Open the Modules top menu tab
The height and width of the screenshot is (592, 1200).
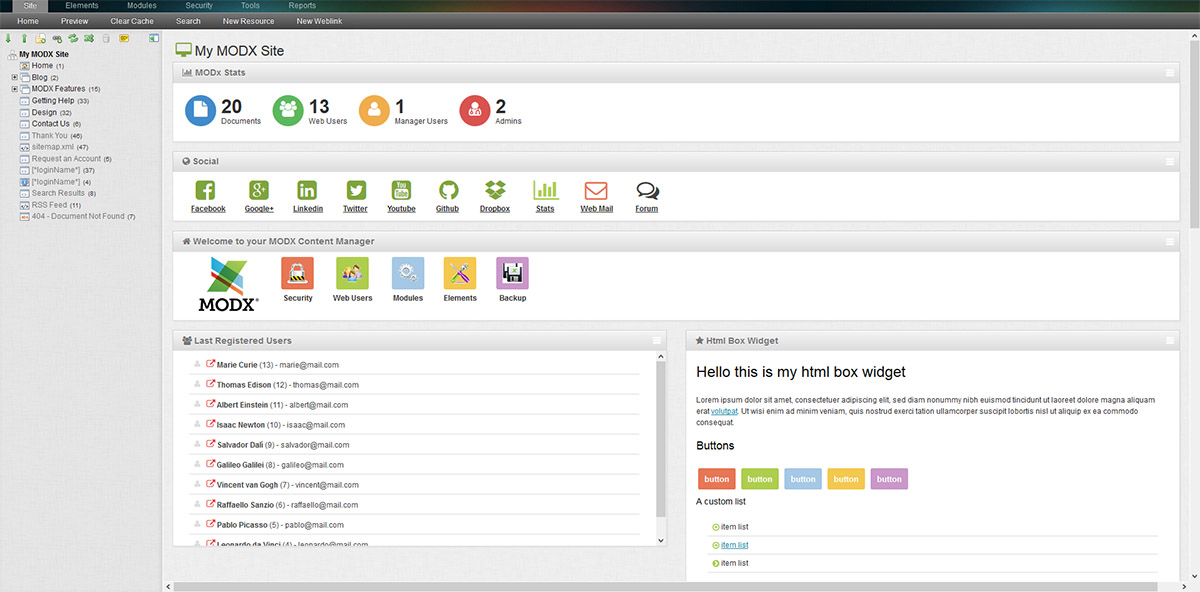pos(142,6)
